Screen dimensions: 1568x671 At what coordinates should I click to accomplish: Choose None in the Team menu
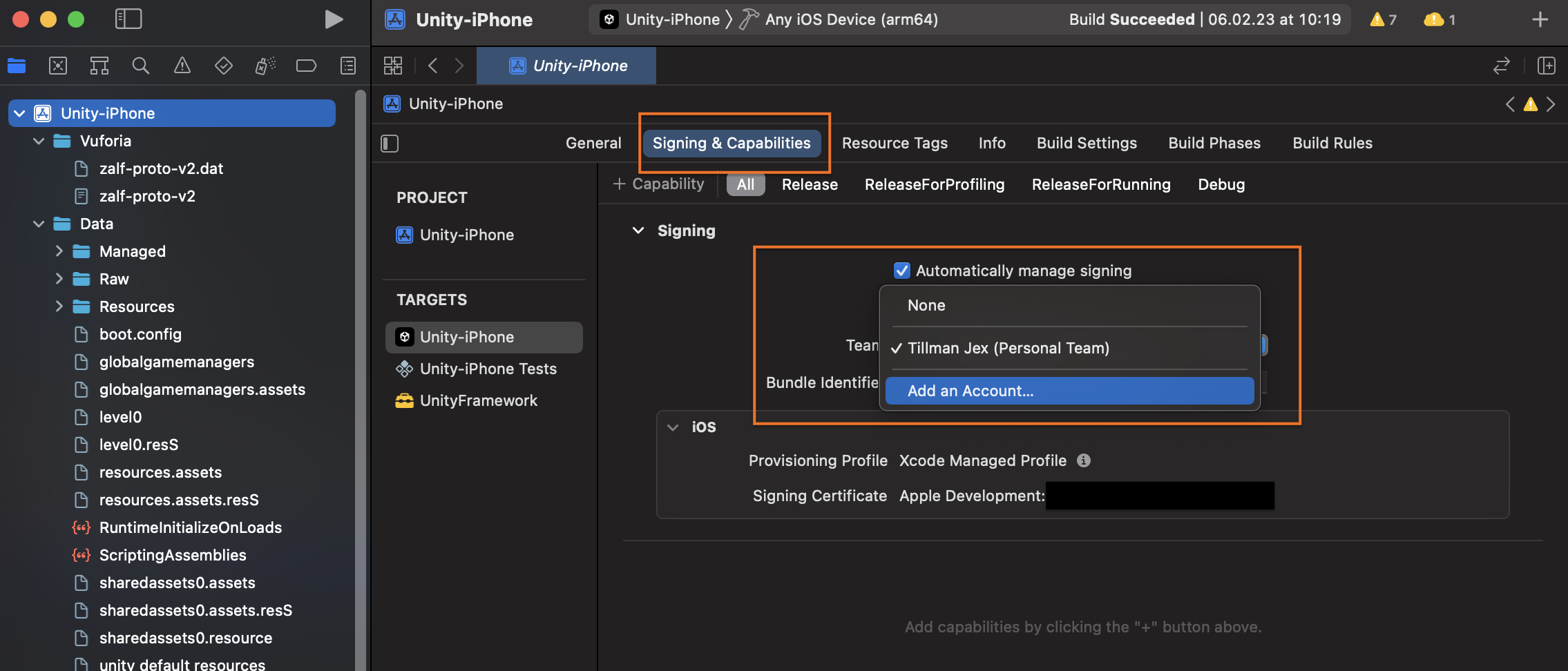pos(1069,305)
